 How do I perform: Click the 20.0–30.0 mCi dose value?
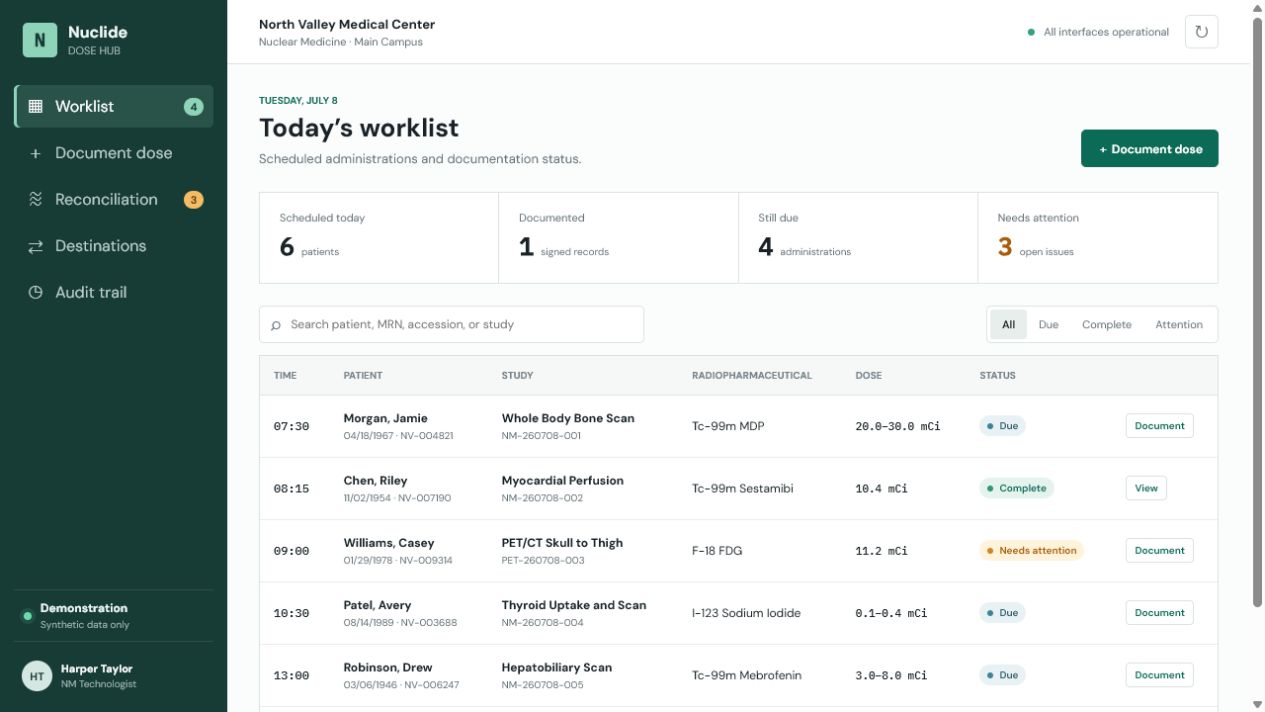pyautogui.click(x=898, y=426)
